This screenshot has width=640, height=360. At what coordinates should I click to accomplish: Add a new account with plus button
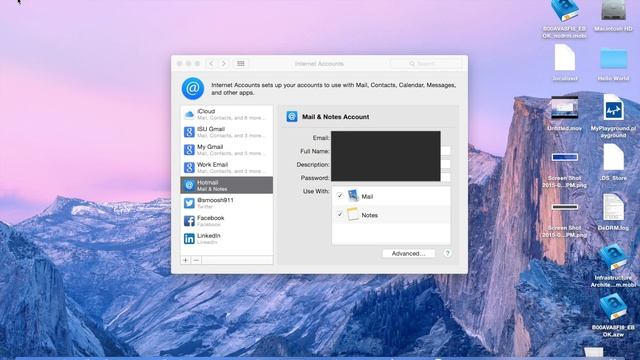tap(186, 260)
